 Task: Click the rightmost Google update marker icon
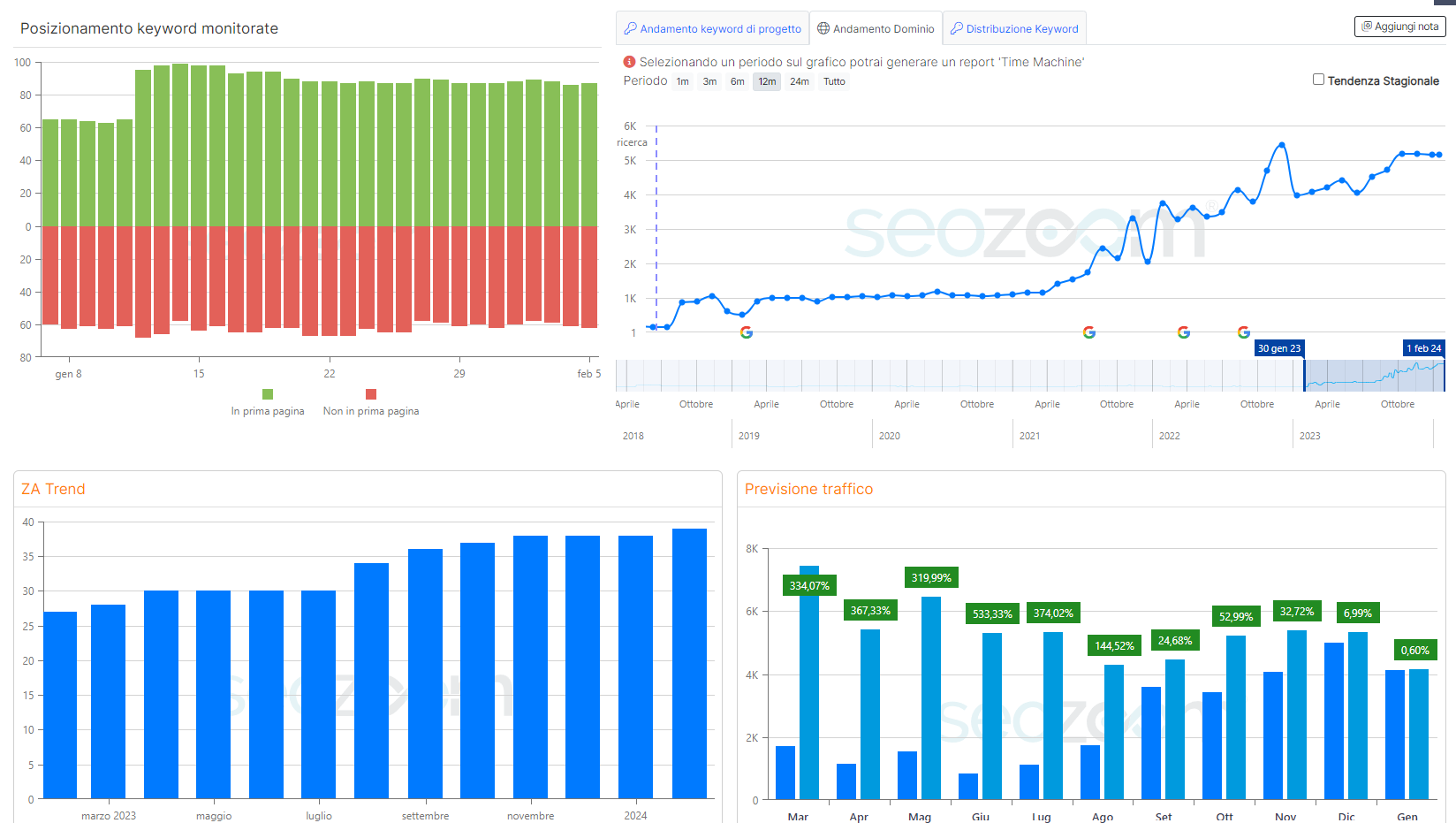click(x=1243, y=332)
